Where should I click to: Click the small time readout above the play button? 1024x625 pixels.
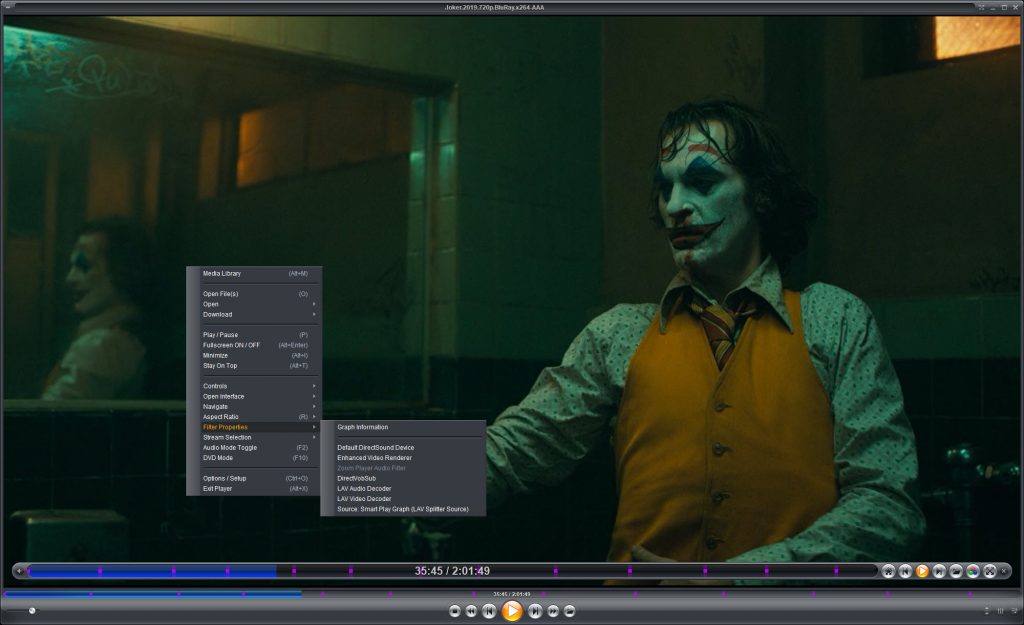[511, 594]
